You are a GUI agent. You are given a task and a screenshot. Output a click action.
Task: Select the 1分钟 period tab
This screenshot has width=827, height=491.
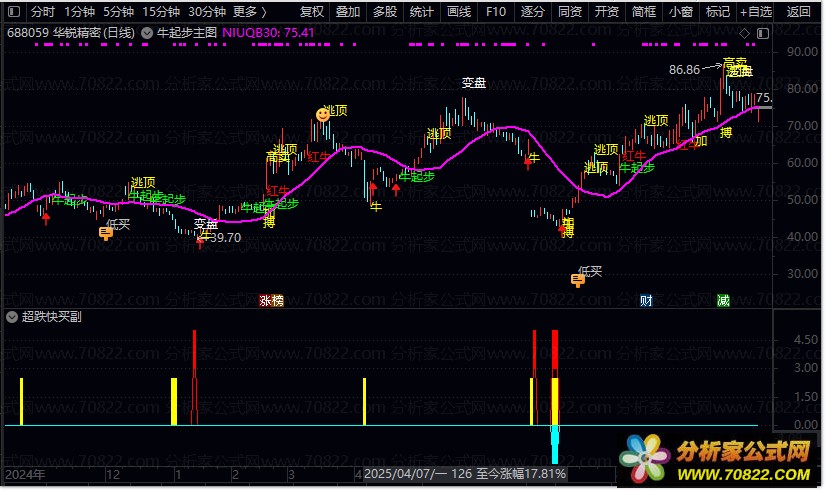pos(79,11)
